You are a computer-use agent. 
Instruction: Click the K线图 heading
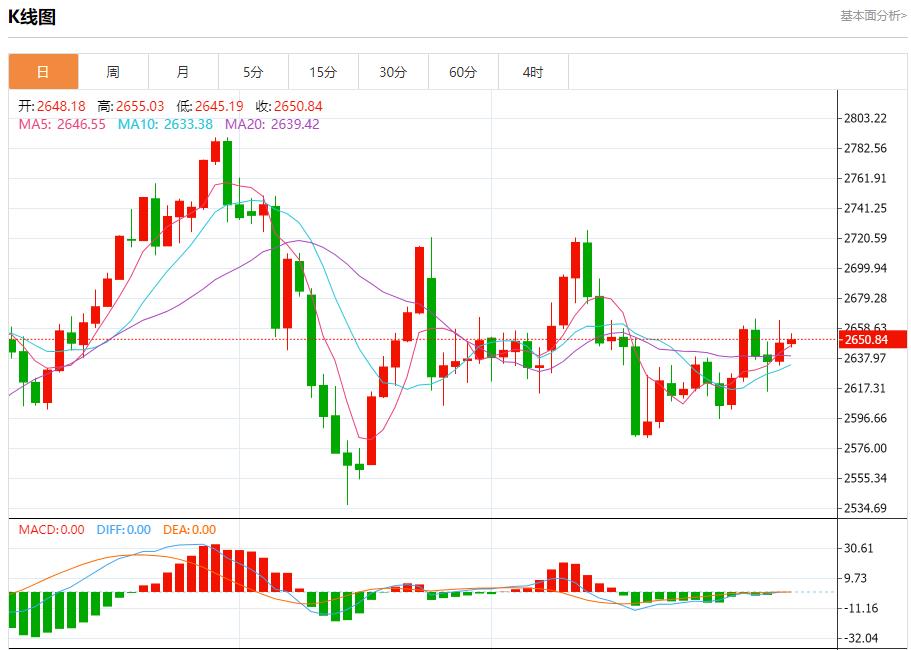coord(32,17)
